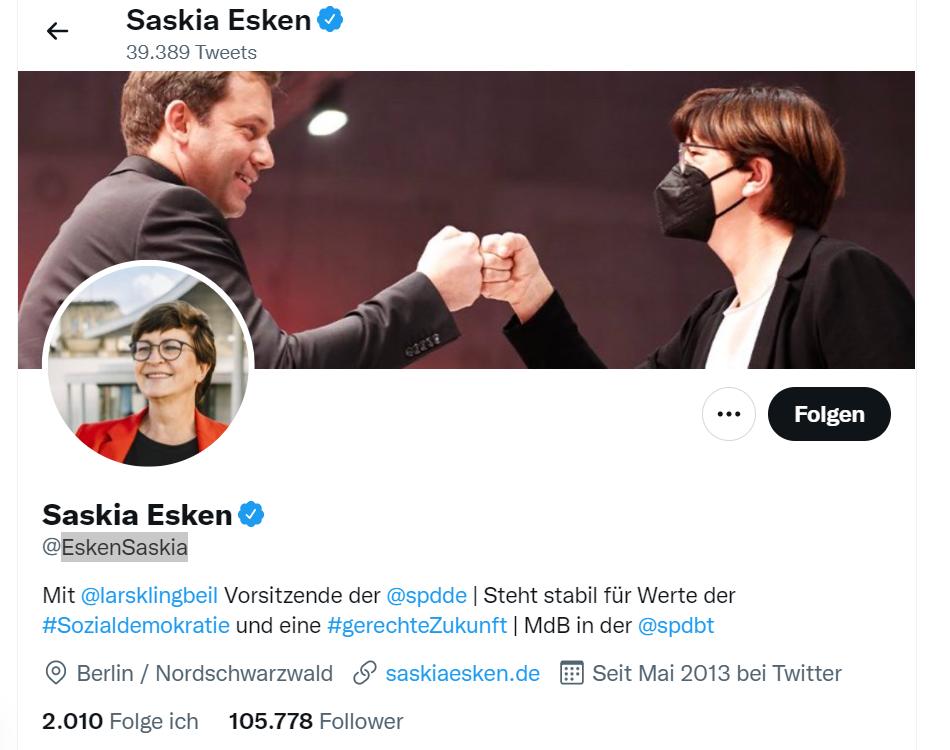
Task: View the 2.010 Folge ich list
Action: (x=120, y=721)
